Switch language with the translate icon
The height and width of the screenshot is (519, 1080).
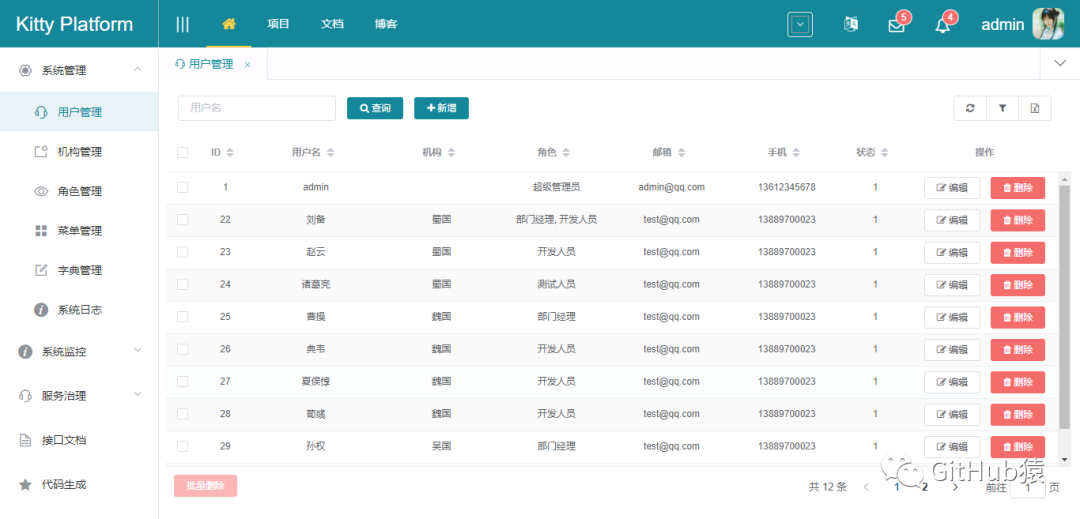[851, 24]
